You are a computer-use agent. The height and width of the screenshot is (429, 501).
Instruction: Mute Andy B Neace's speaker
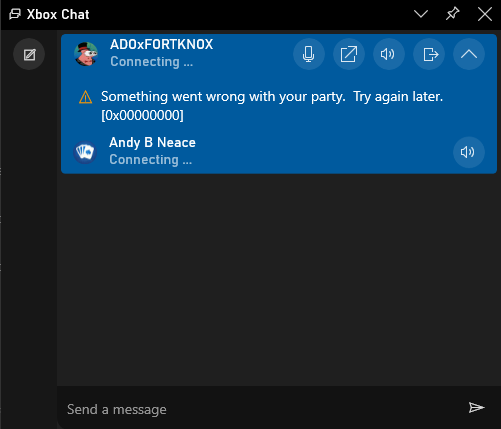click(469, 152)
